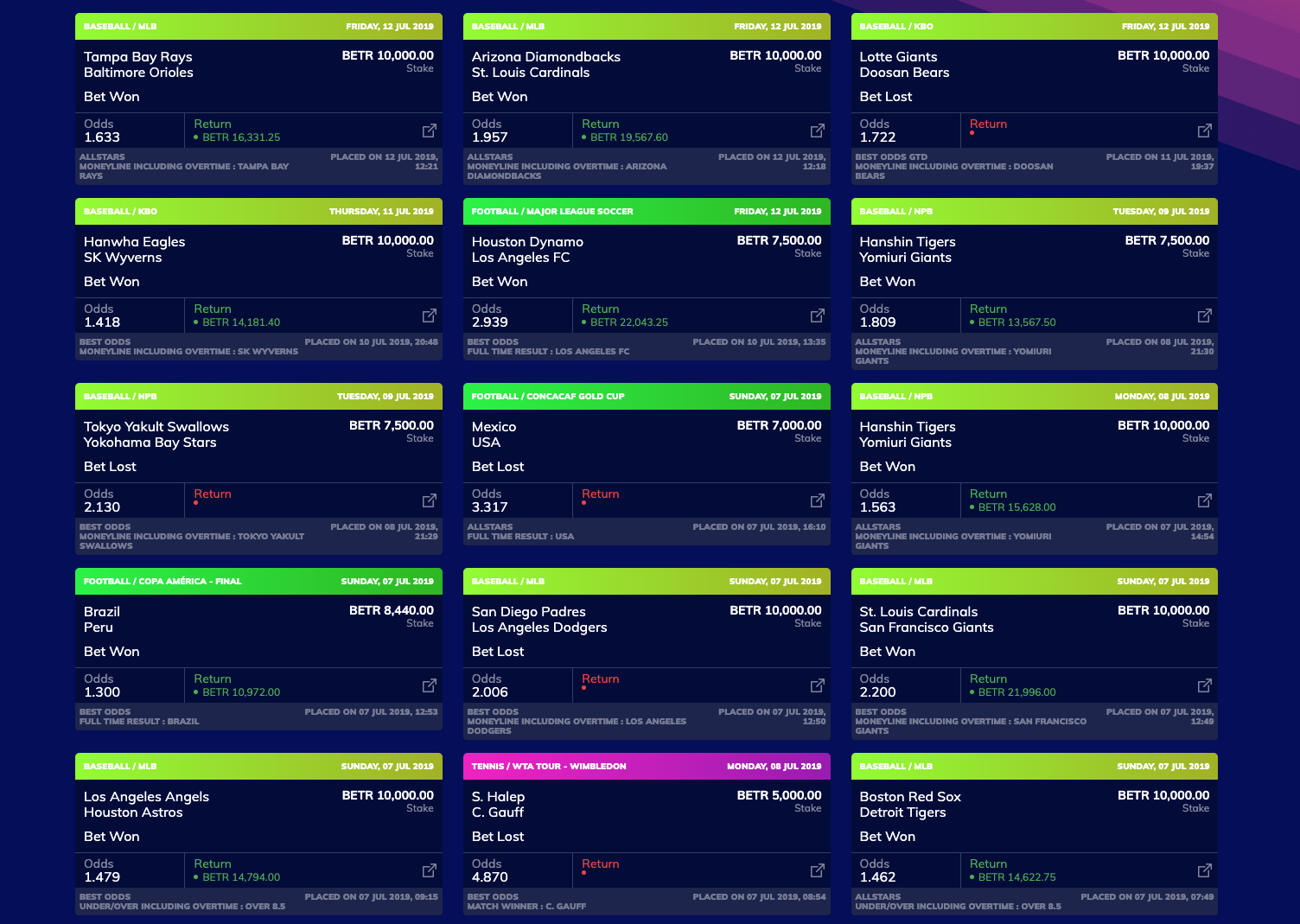This screenshot has height=924, width=1300.
Task: Click "FULL TIME RESULT : BRAZIL" footer text
Action: (x=139, y=722)
